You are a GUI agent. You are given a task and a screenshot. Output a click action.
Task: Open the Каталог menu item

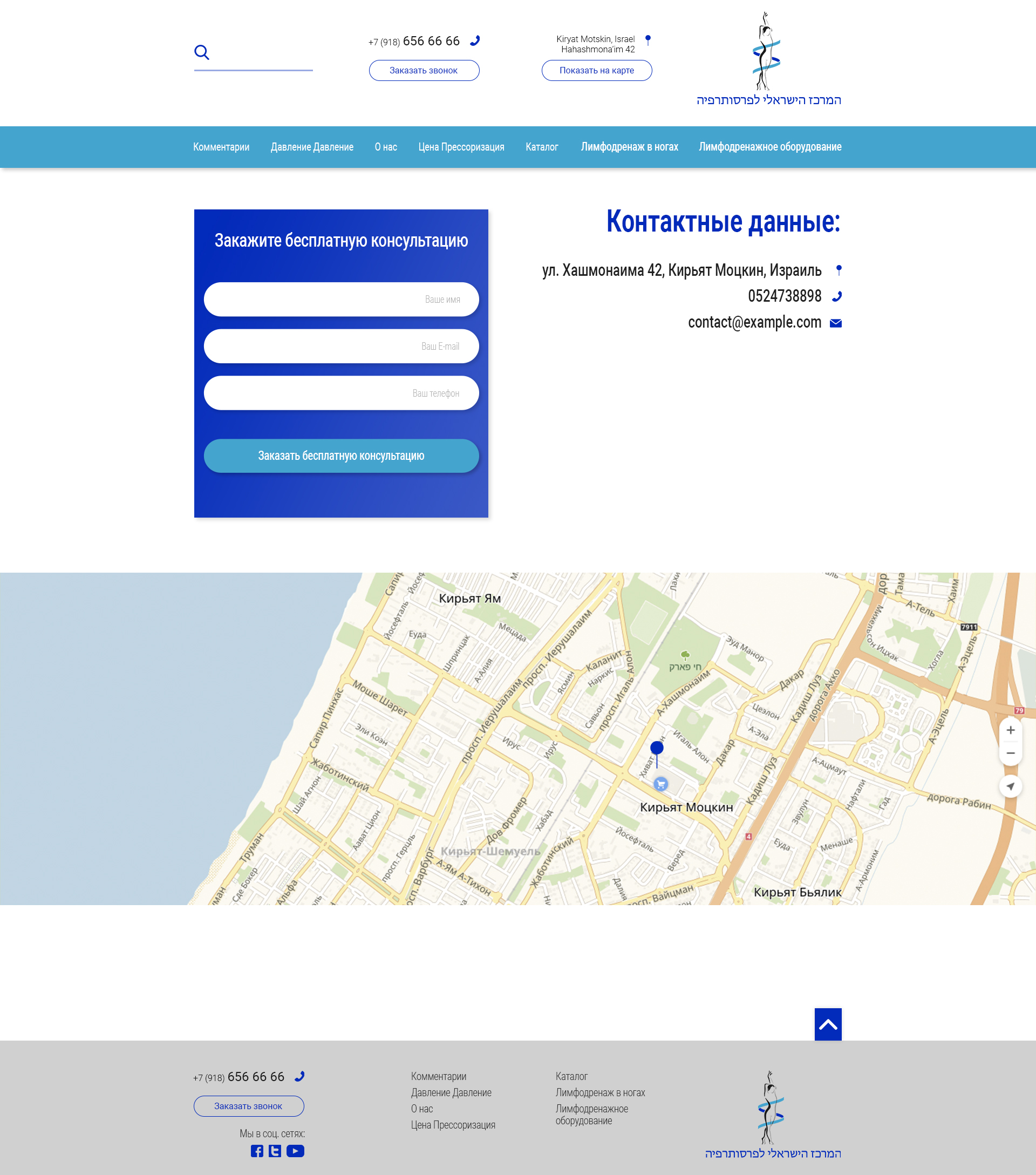point(542,147)
